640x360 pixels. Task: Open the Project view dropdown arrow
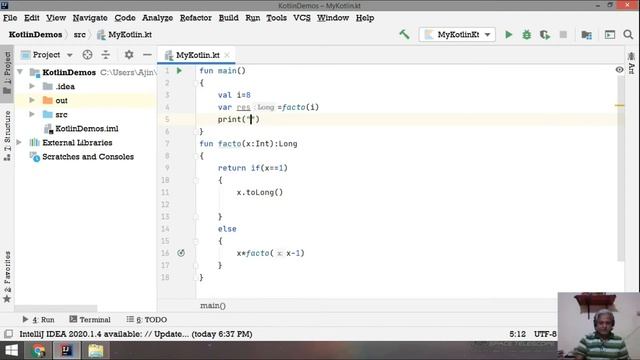[70, 55]
